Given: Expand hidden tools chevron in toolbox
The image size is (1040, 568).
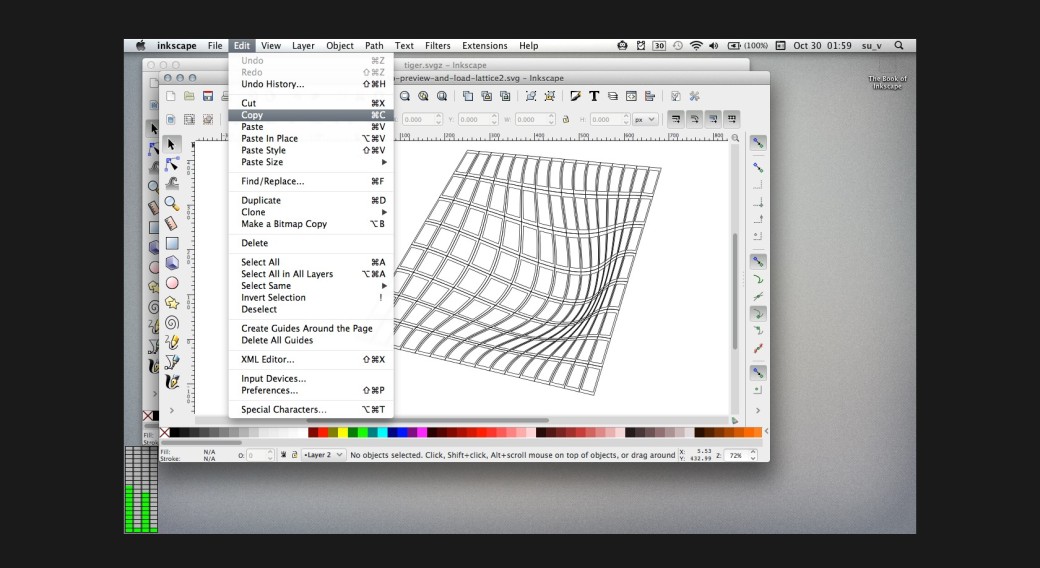Looking at the screenshot, I should [x=172, y=410].
